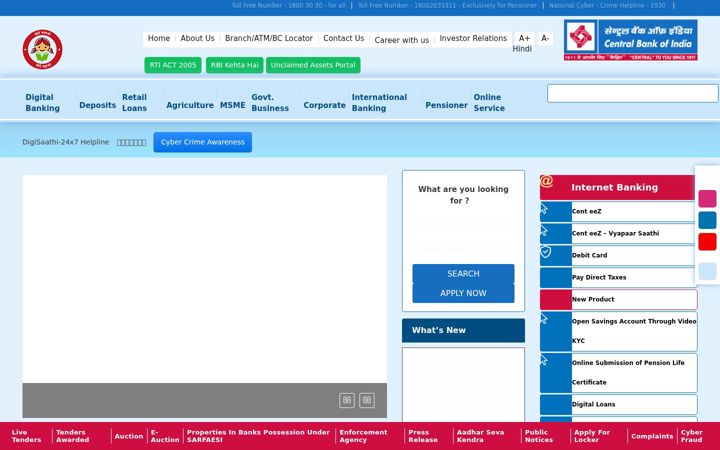Click the RTI ACT 2005 button
Viewport: 720px width, 450px height.
pos(173,65)
